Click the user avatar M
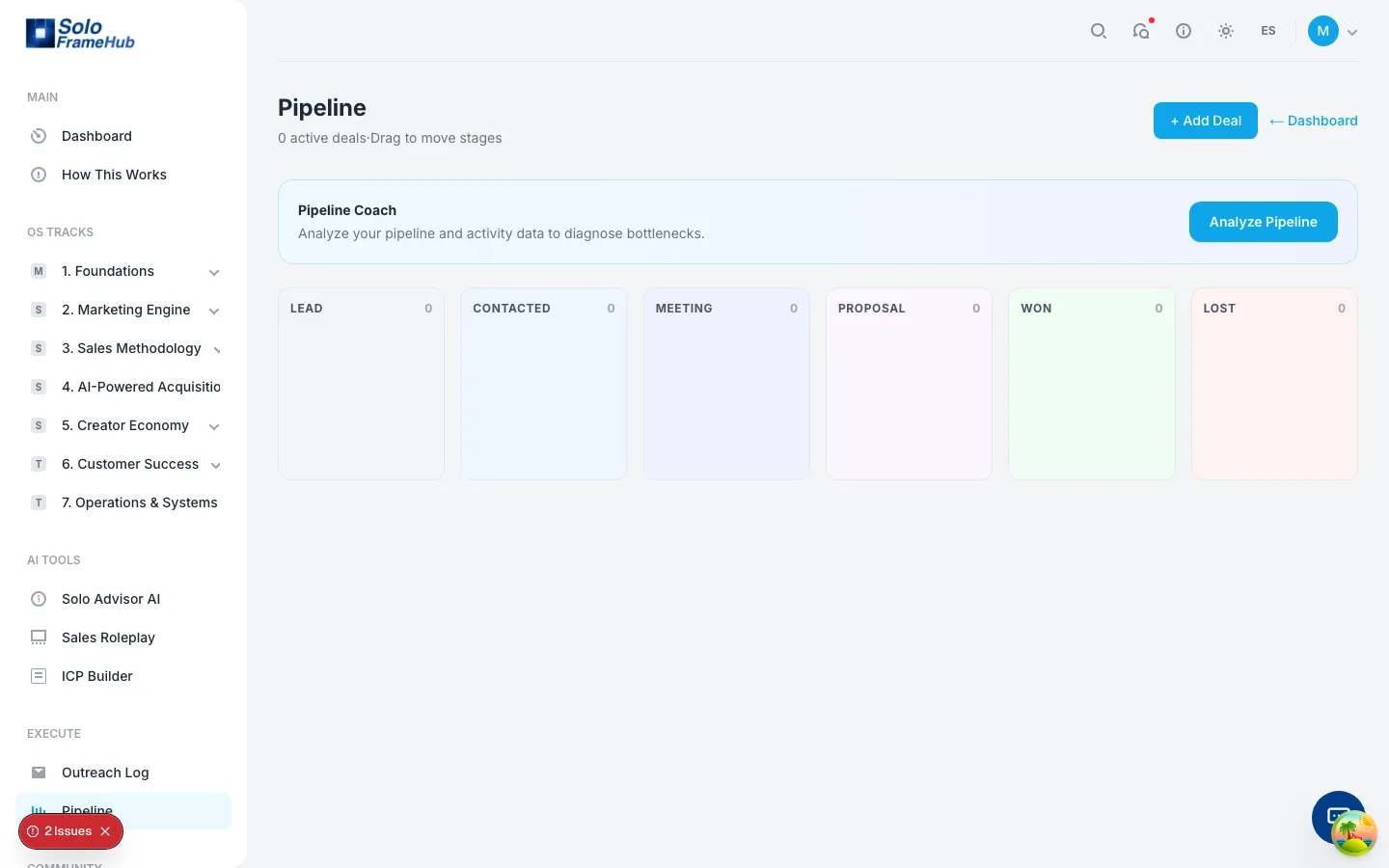This screenshot has height=868, width=1389. coord(1323,31)
